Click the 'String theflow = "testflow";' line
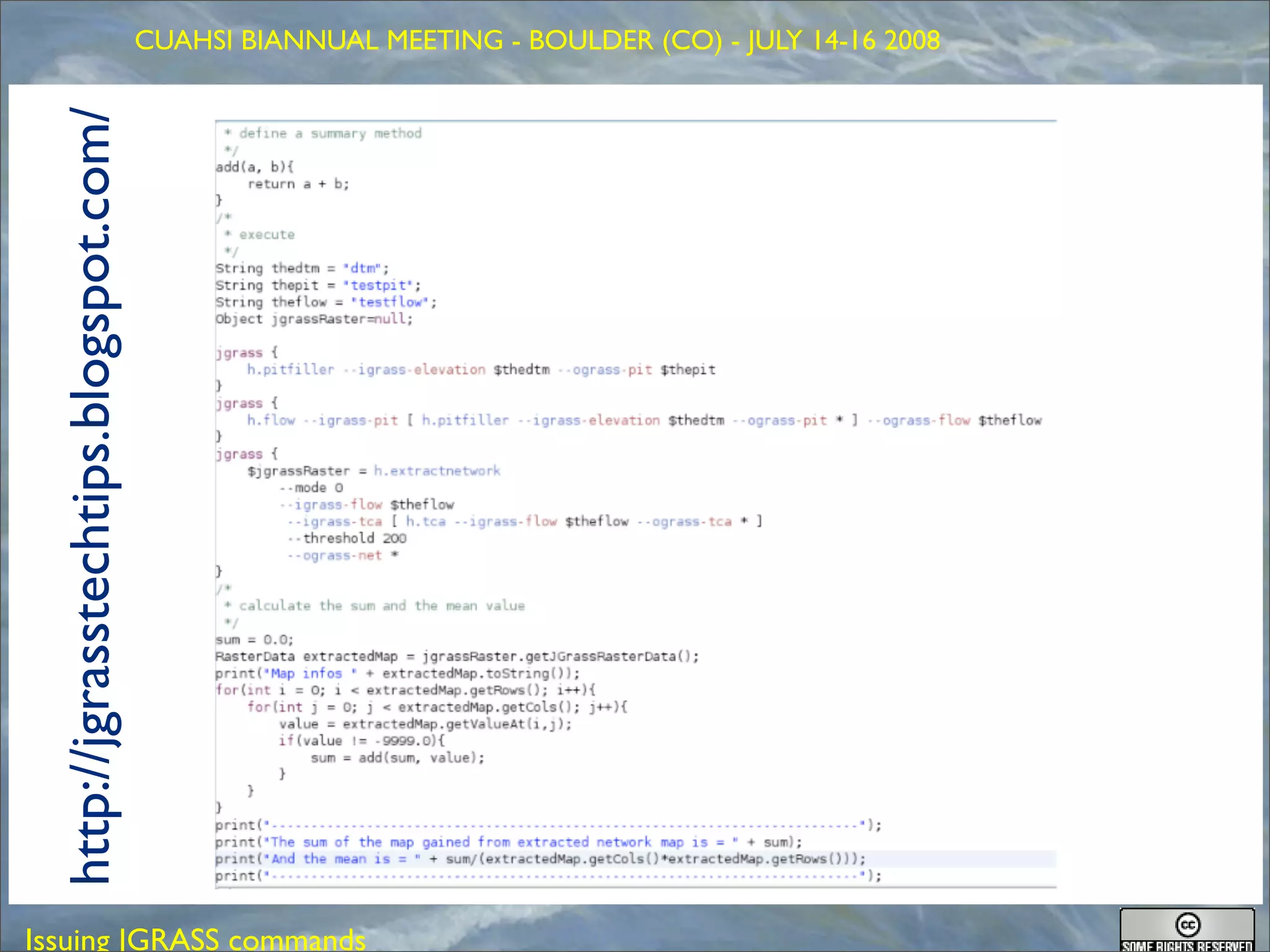 [x=326, y=302]
